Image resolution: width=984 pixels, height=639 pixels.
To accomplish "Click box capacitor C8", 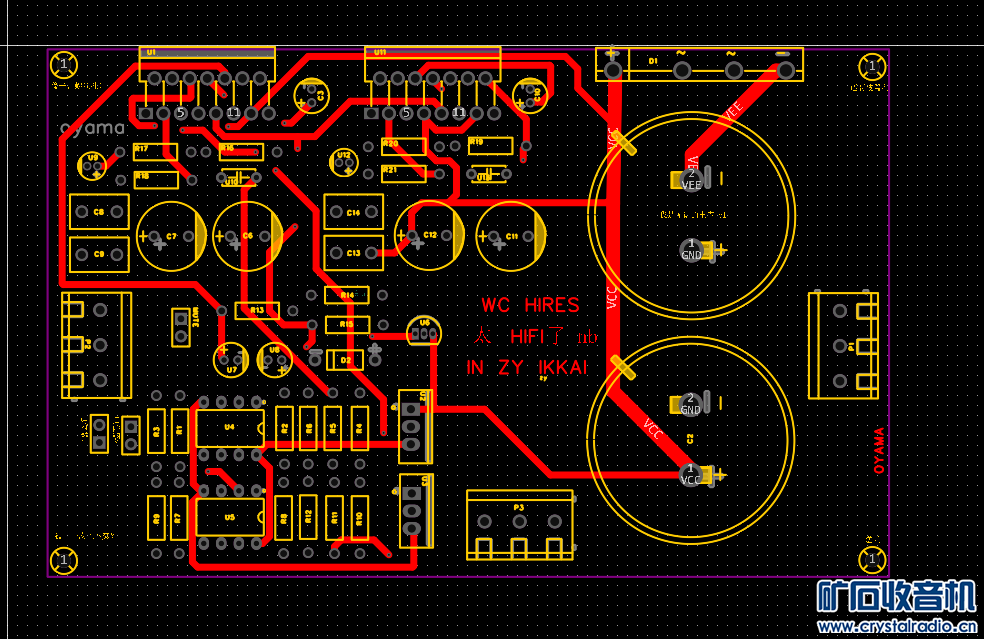I will point(99,212).
